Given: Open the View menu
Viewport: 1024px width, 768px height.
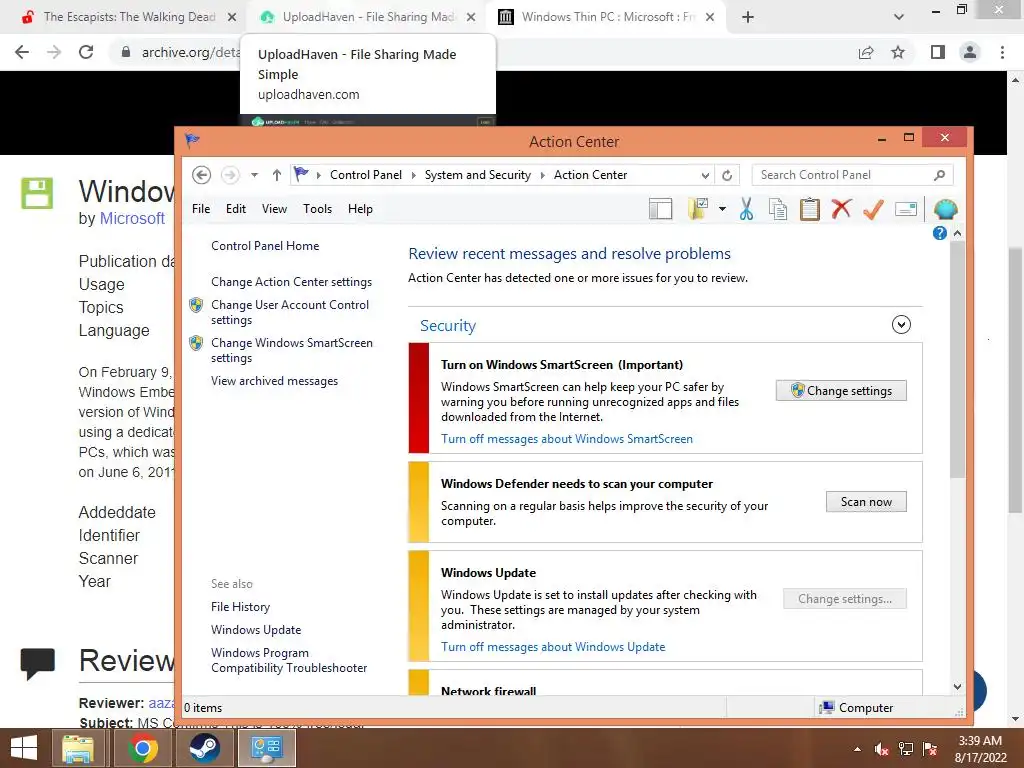Looking at the screenshot, I should click(x=274, y=209).
